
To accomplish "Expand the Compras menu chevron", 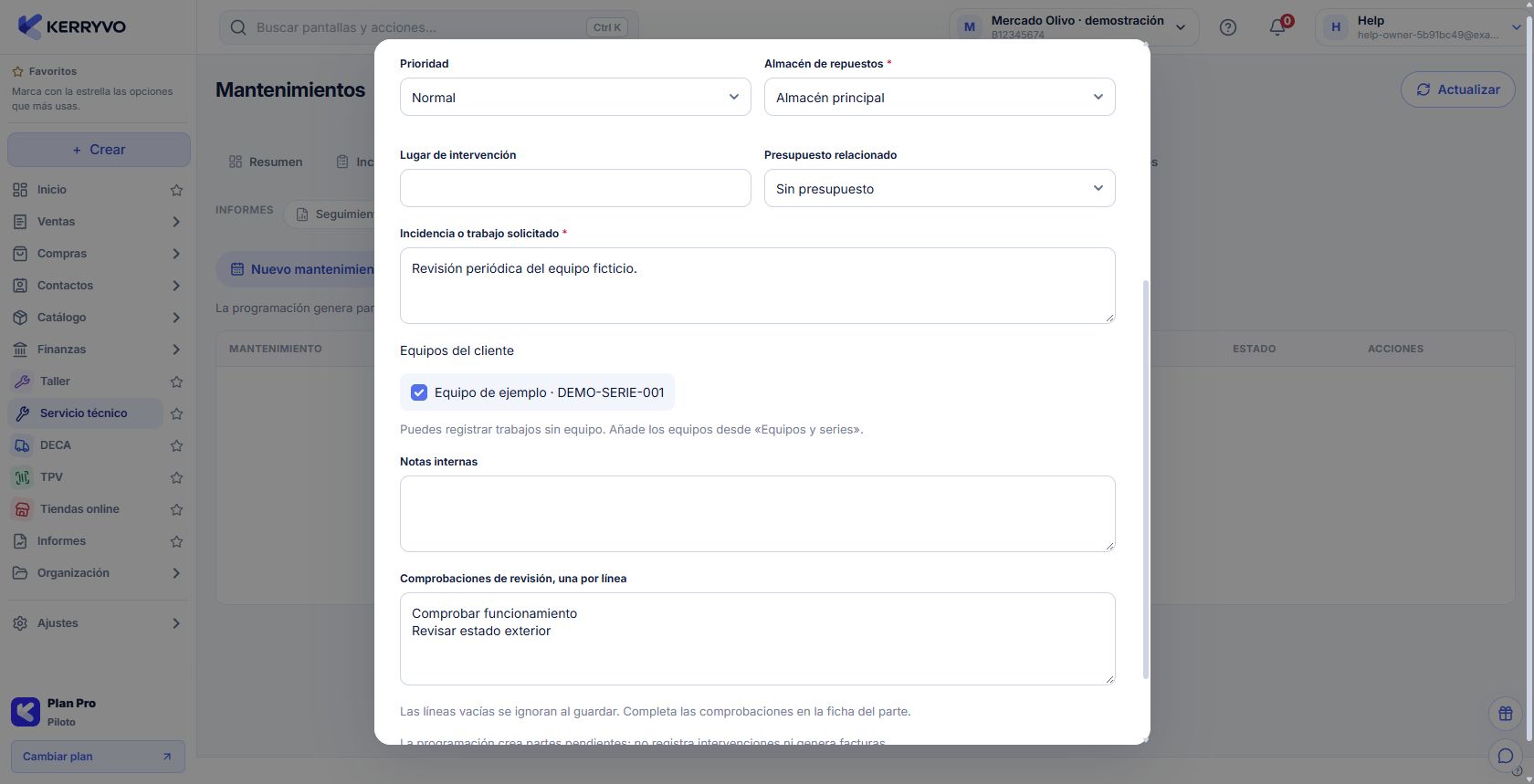I will pos(176,254).
